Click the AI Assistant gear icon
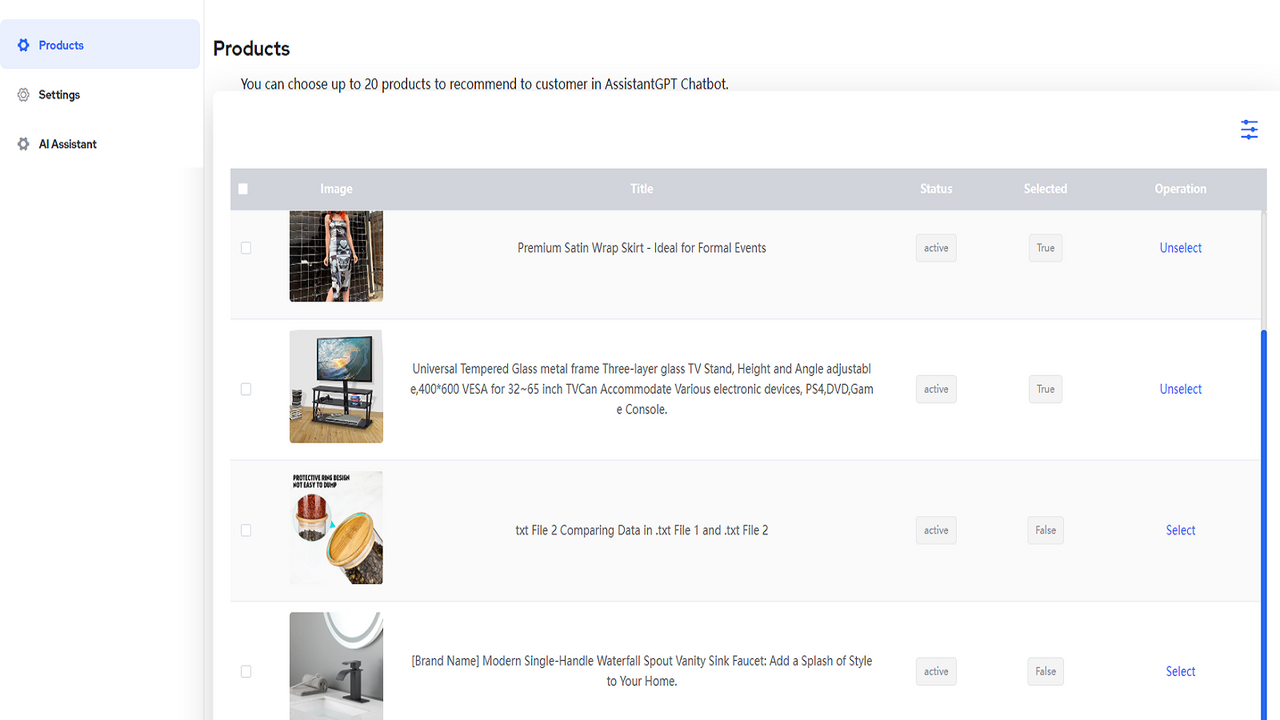 tap(21, 143)
